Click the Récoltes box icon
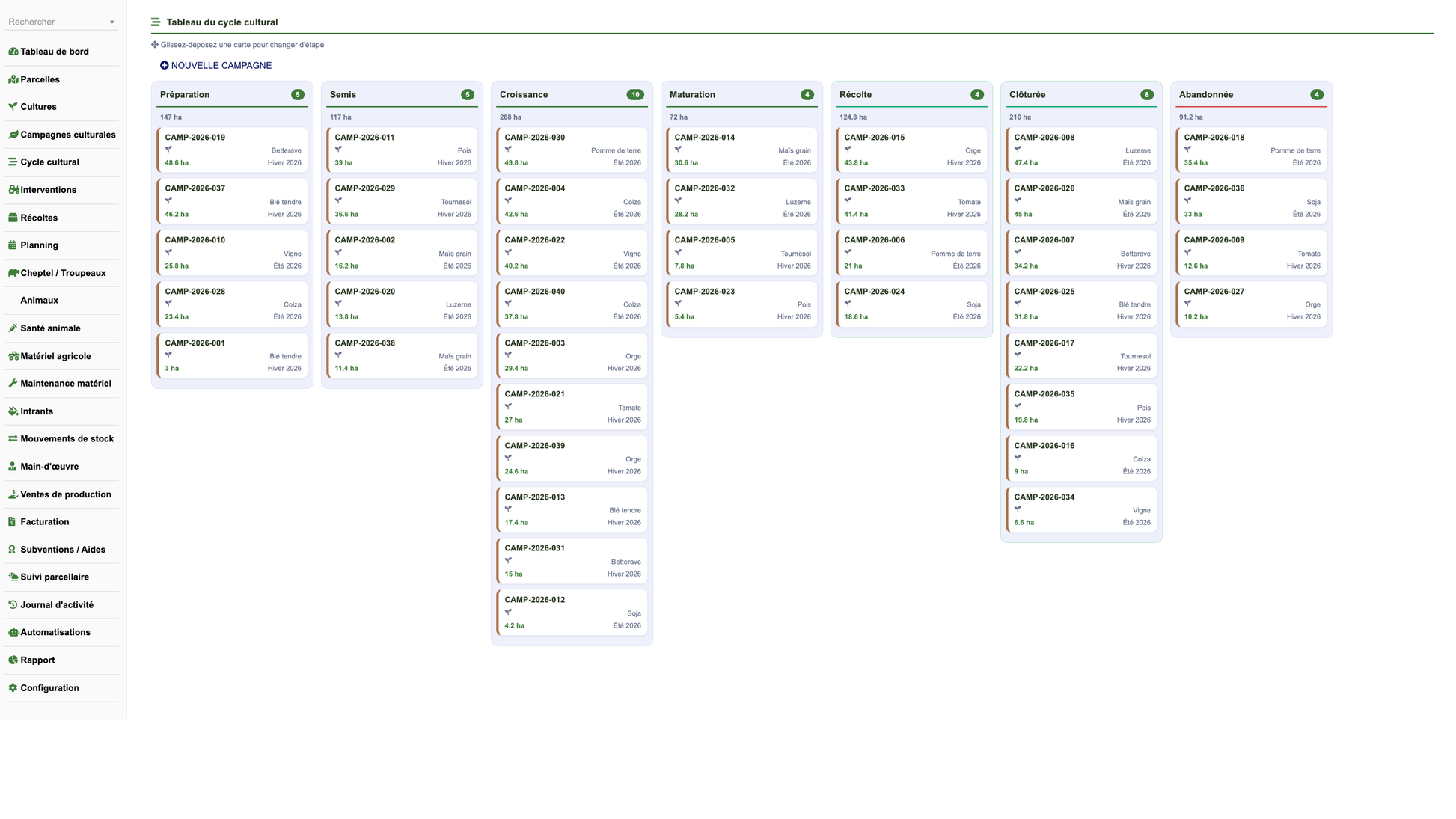 13,218
